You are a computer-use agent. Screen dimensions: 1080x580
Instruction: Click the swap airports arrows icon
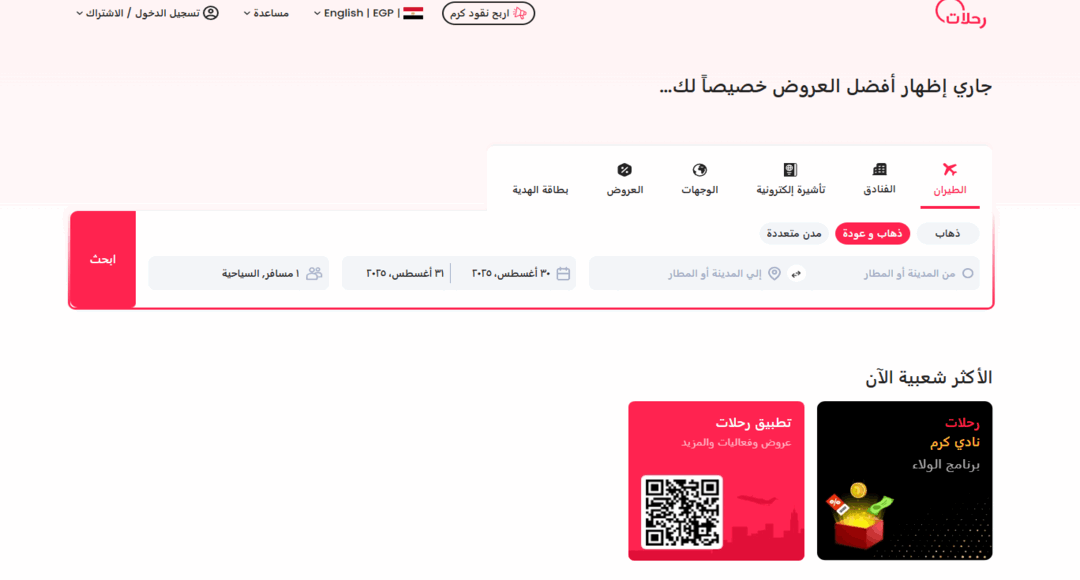[795, 272]
